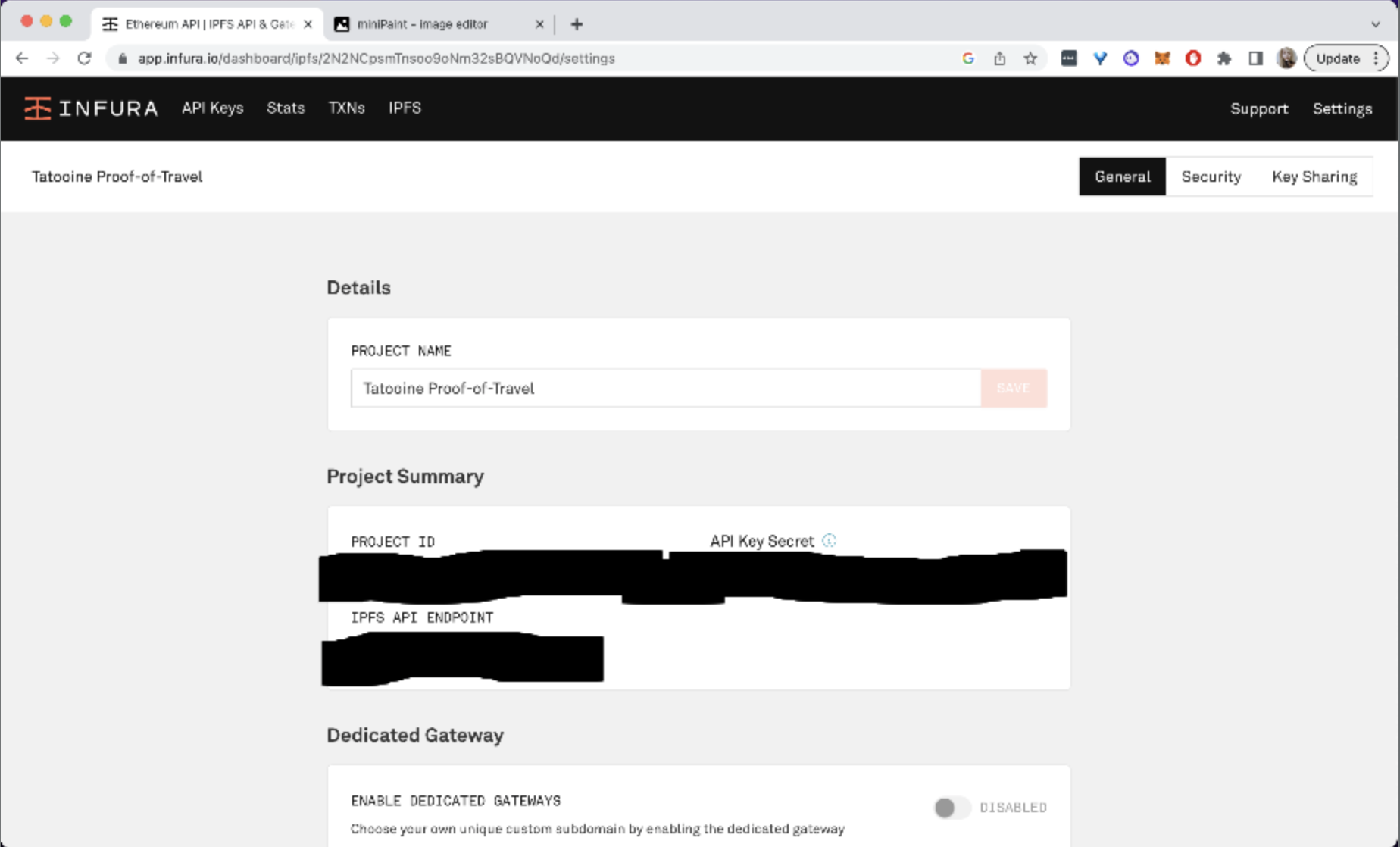Go back with browser back arrow
This screenshot has width=1400, height=847.
22,58
